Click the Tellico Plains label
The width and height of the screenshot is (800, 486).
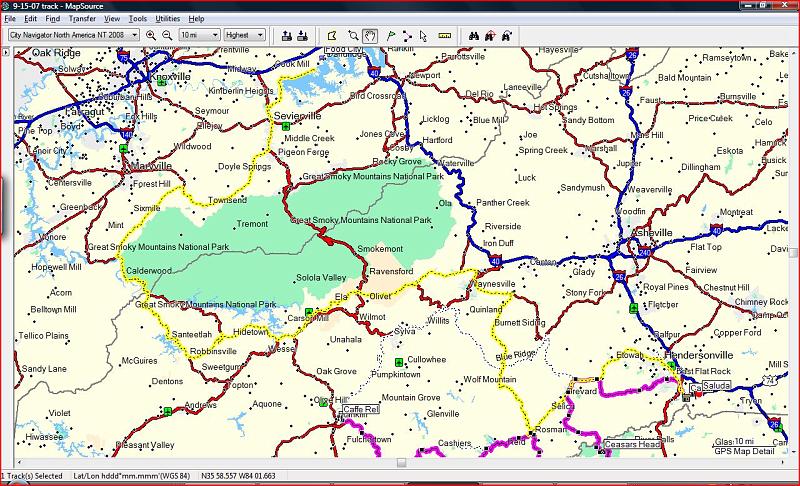point(43,336)
